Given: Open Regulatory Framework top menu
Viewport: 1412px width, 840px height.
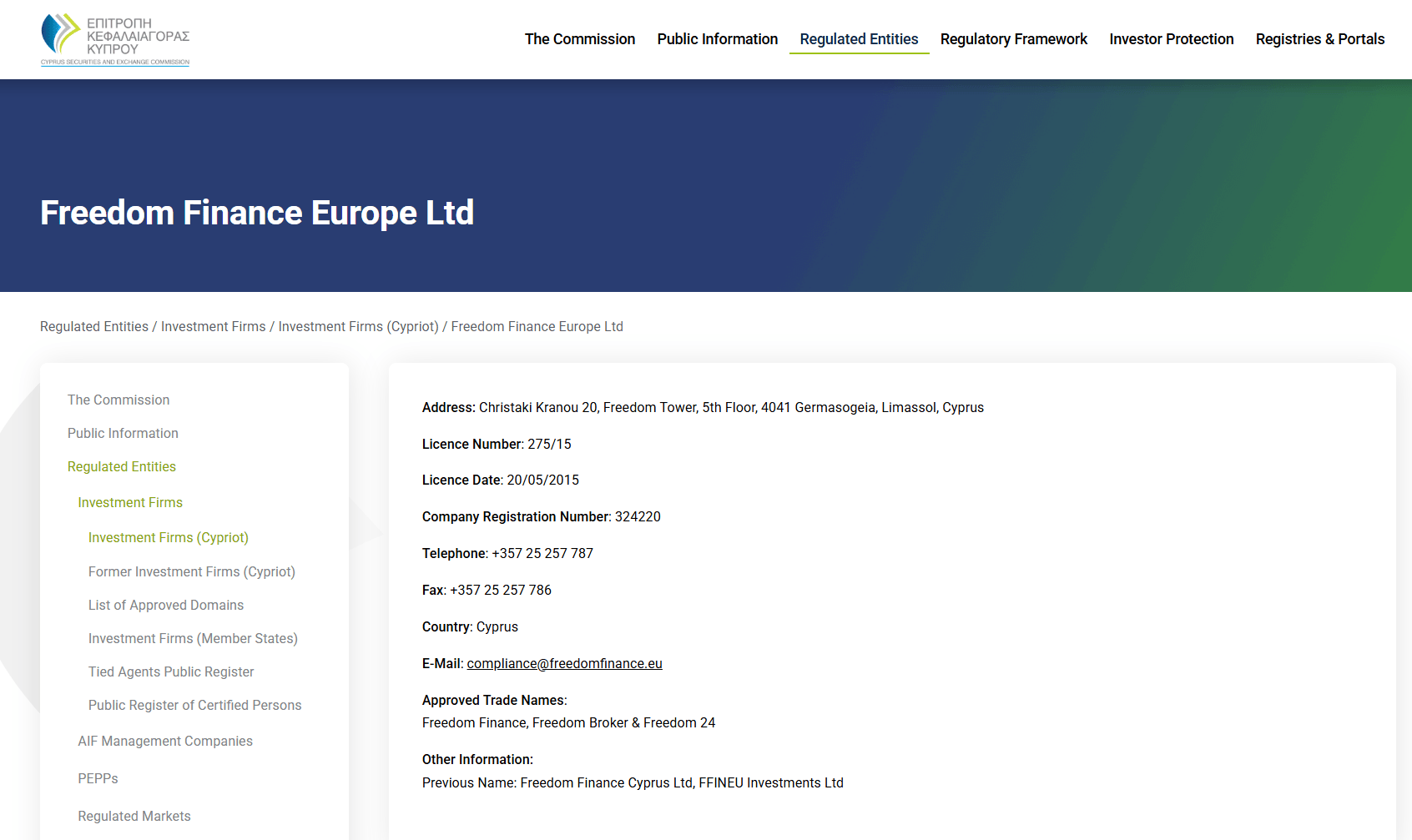Looking at the screenshot, I should click(x=1014, y=39).
